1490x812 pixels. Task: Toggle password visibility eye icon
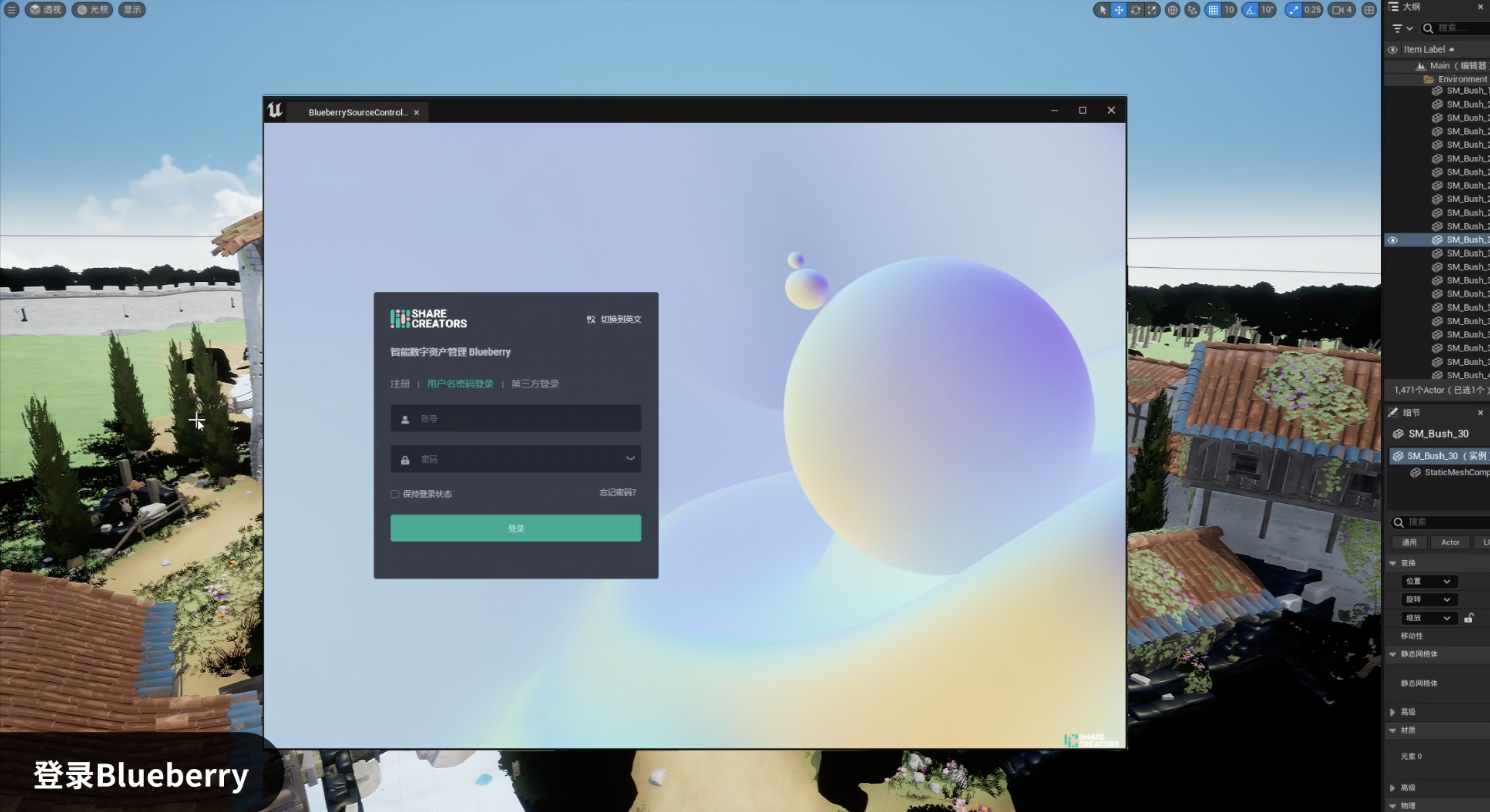click(x=630, y=459)
